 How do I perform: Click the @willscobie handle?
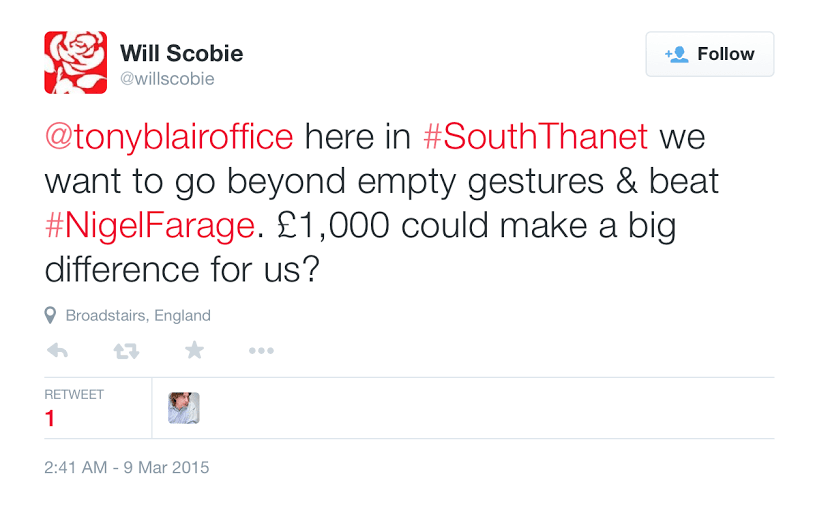167,79
